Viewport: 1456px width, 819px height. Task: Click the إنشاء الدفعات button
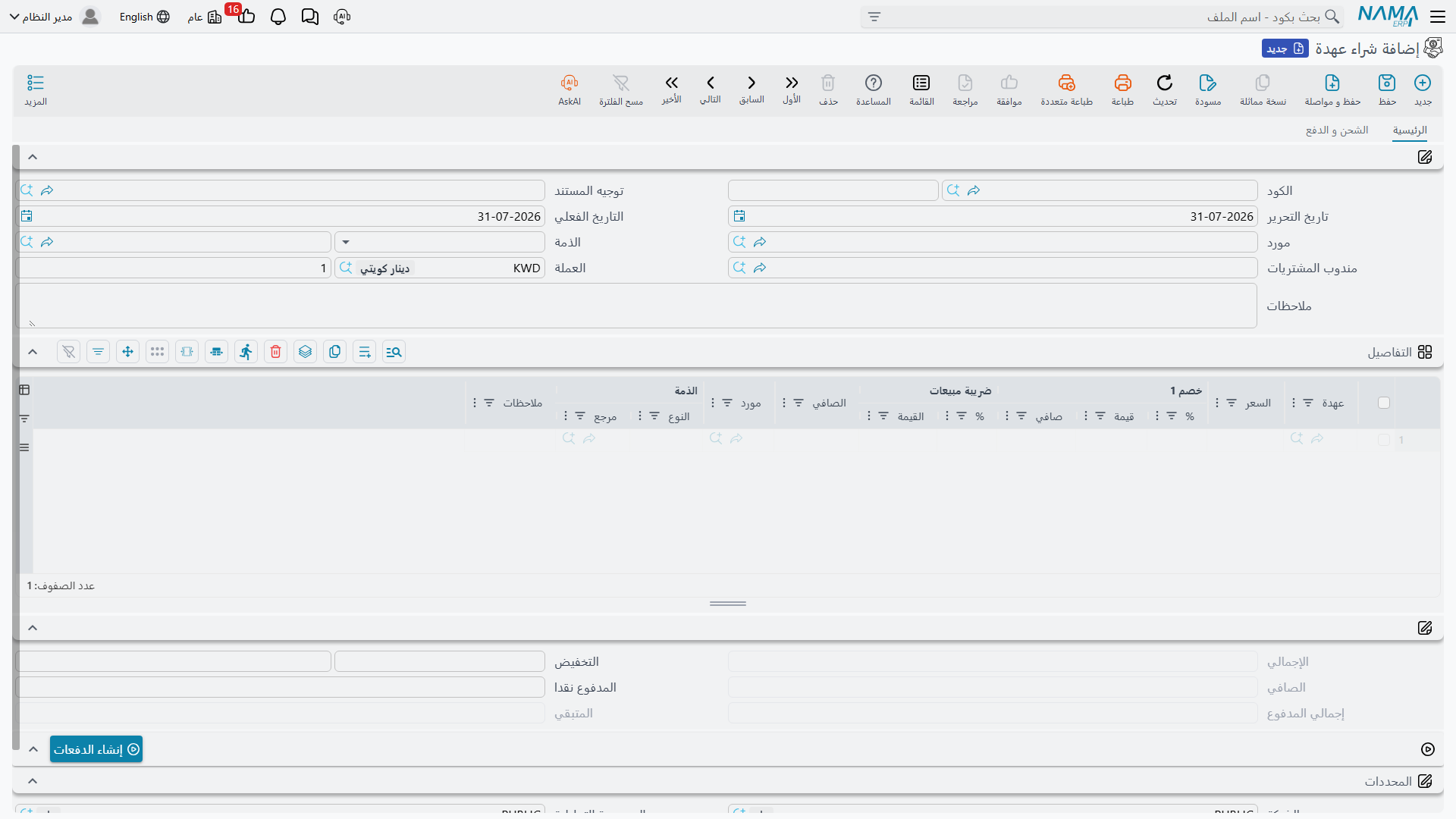pos(96,749)
